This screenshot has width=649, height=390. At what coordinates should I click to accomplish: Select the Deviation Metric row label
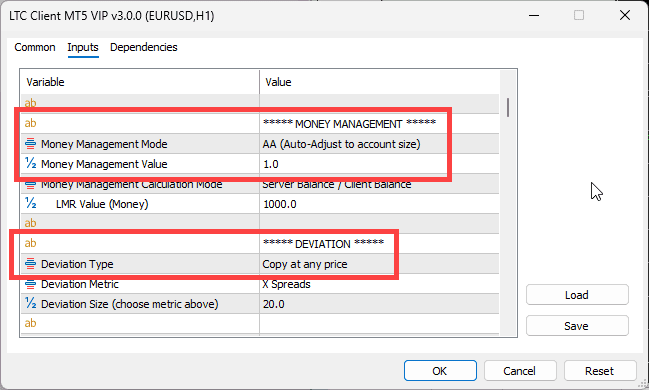(x=79, y=284)
